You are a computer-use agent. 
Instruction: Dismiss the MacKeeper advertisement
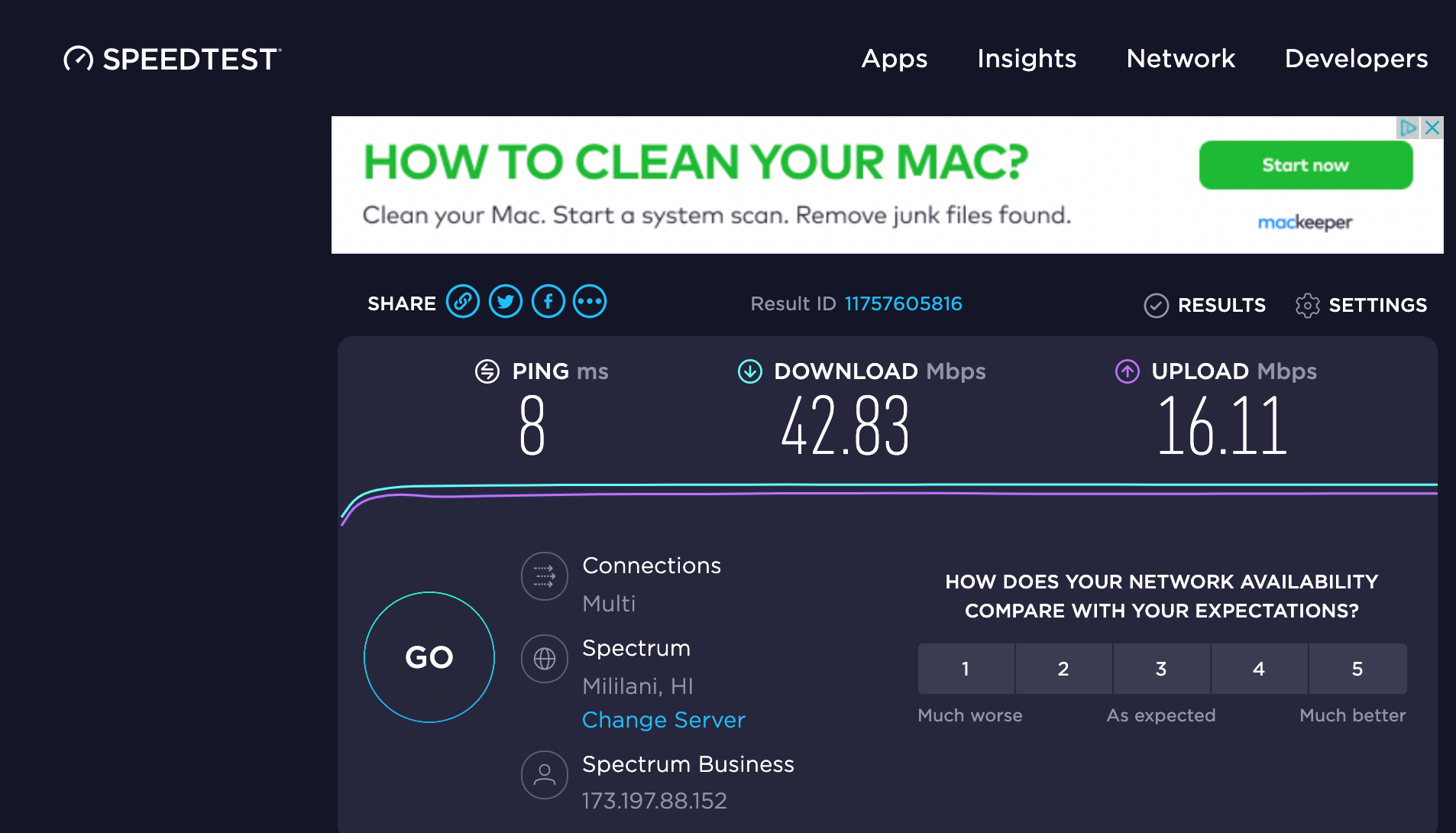[1432, 128]
